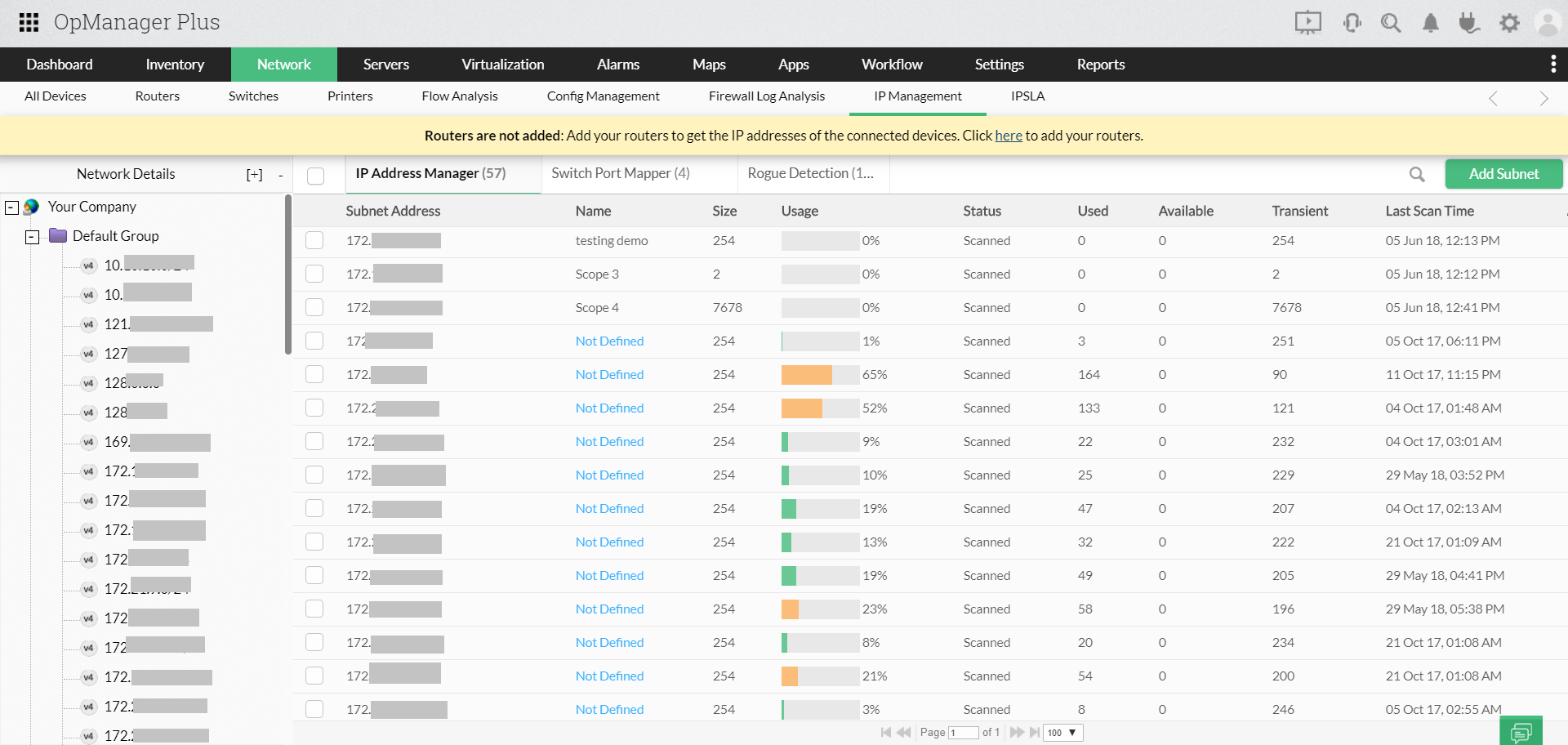Click the user profile avatar
The height and width of the screenshot is (745, 1568).
click(x=1548, y=22)
